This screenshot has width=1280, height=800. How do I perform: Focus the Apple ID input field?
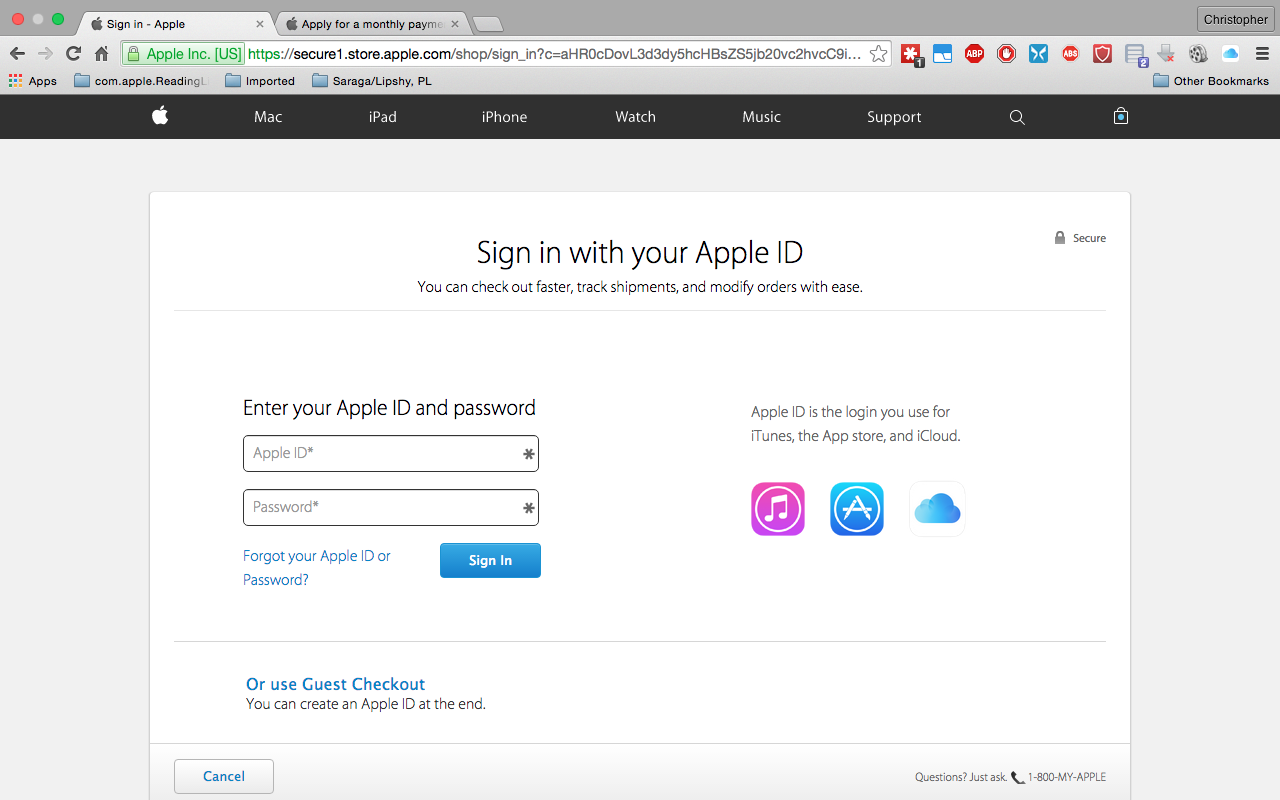[391, 453]
